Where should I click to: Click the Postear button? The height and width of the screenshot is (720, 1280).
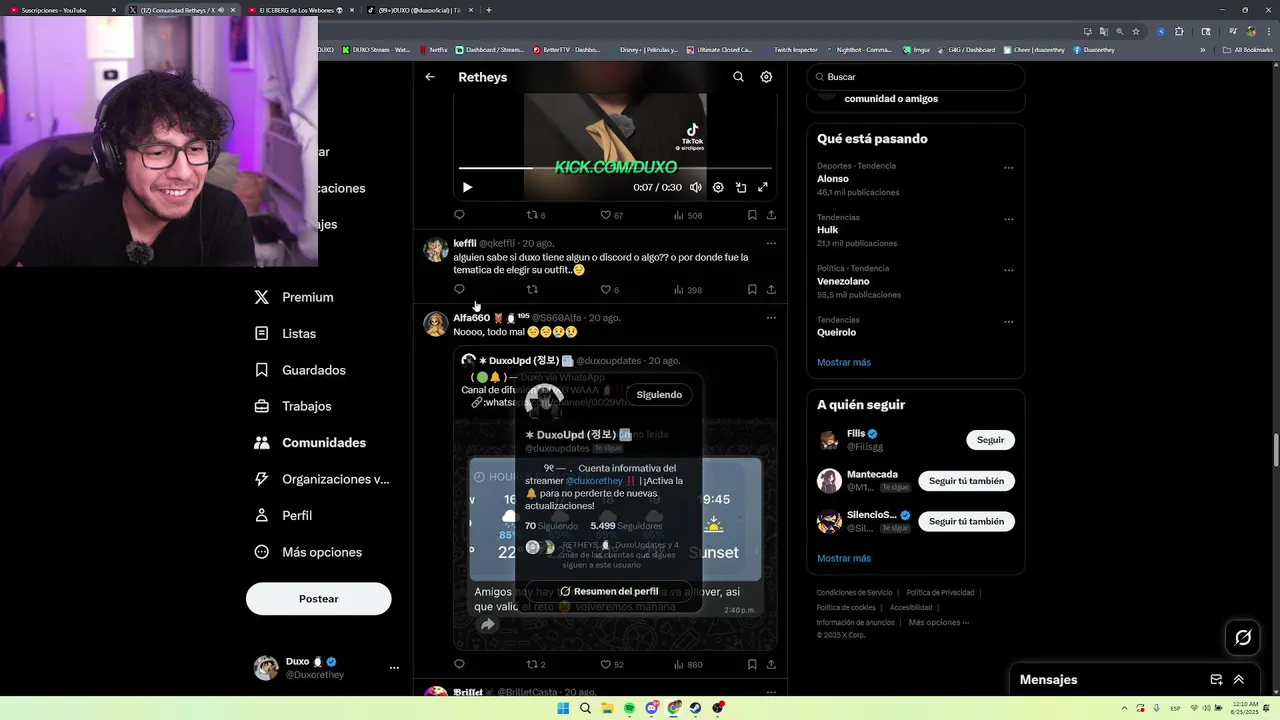[x=318, y=599]
